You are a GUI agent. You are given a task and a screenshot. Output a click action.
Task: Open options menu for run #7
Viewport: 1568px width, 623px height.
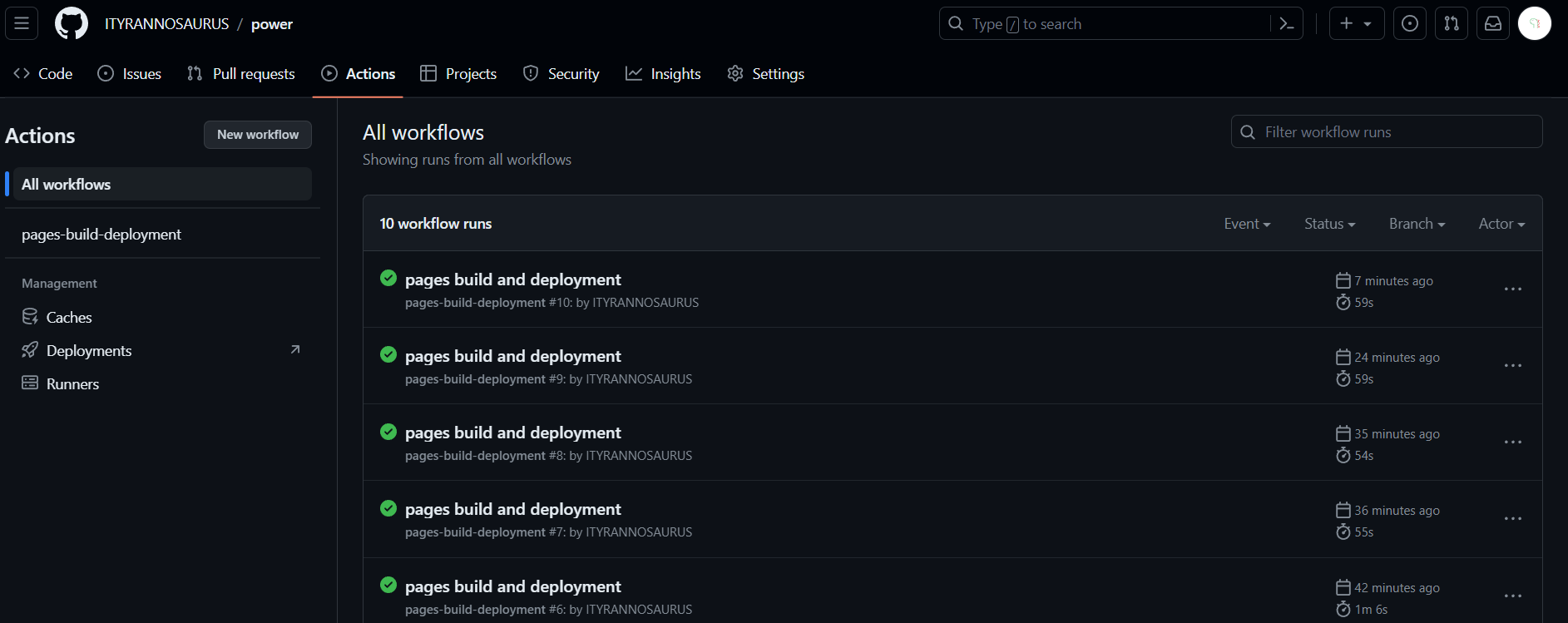coord(1513,519)
